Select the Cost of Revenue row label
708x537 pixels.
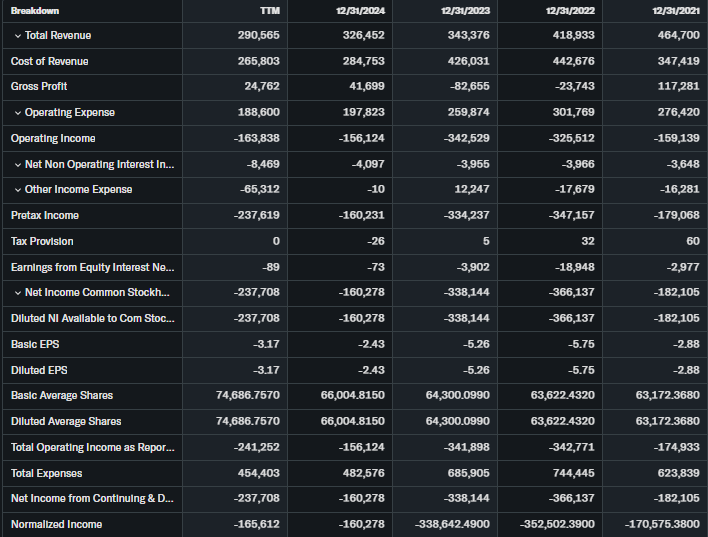[49, 61]
